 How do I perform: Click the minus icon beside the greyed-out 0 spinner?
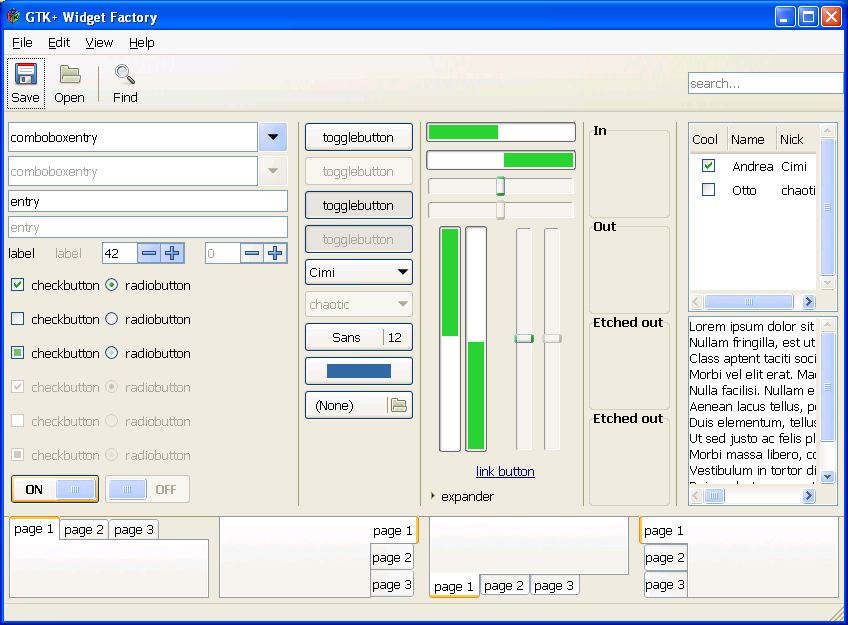tap(251, 253)
